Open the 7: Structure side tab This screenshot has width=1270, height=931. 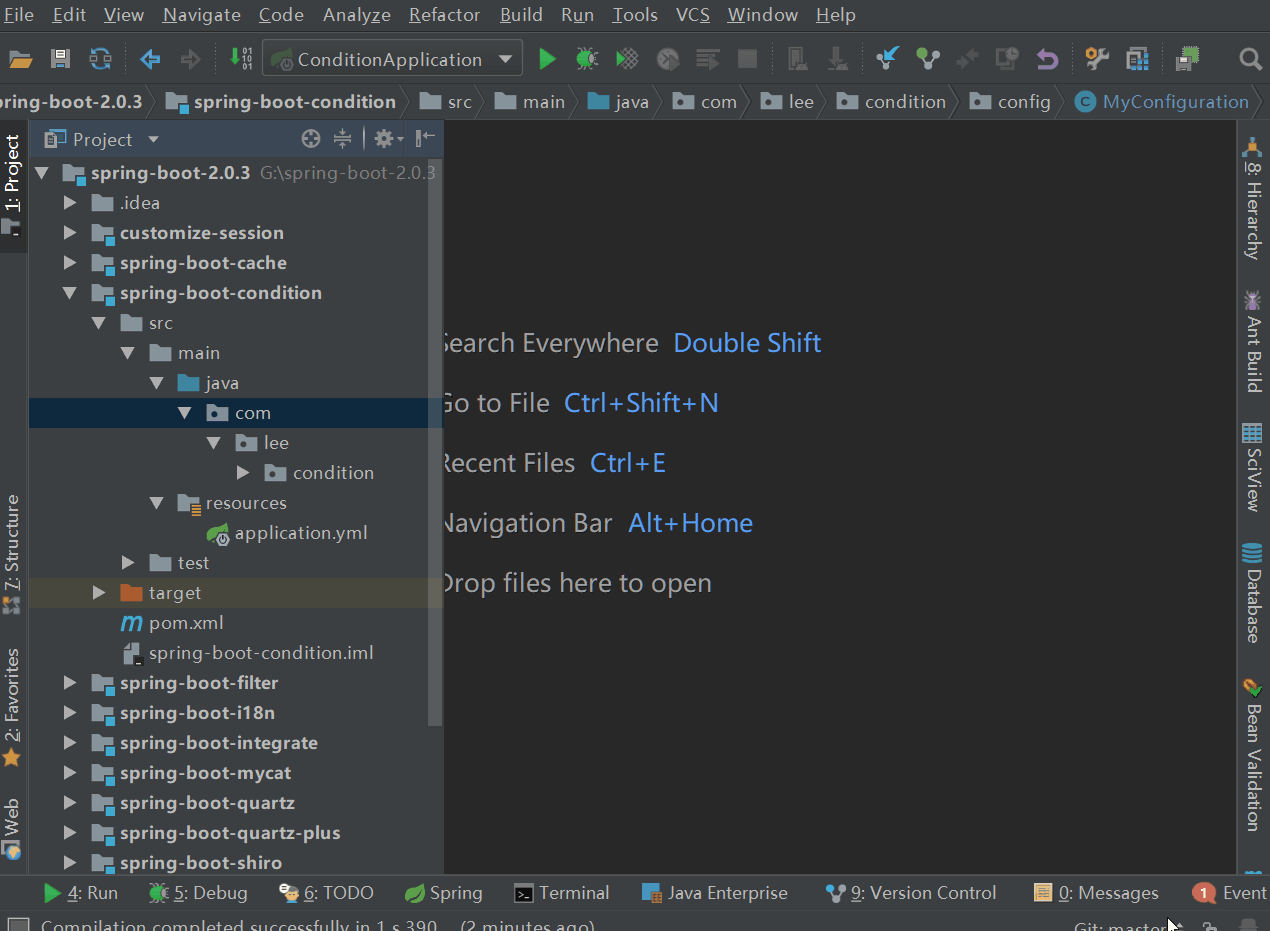(x=12, y=555)
